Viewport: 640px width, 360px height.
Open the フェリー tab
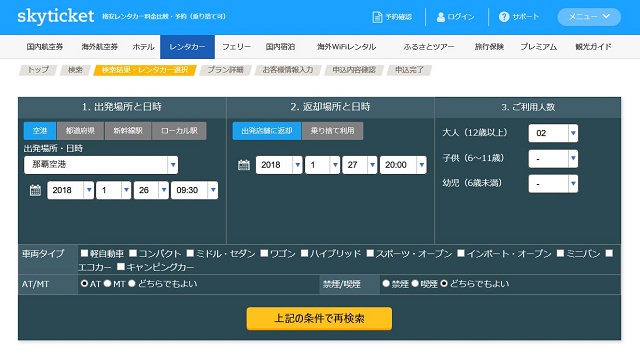(x=236, y=47)
